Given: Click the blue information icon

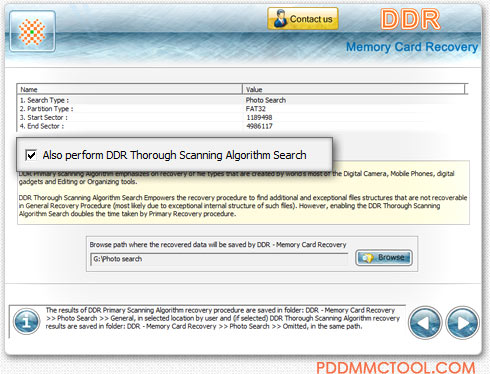Looking at the screenshot, I should click(x=27, y=322).
